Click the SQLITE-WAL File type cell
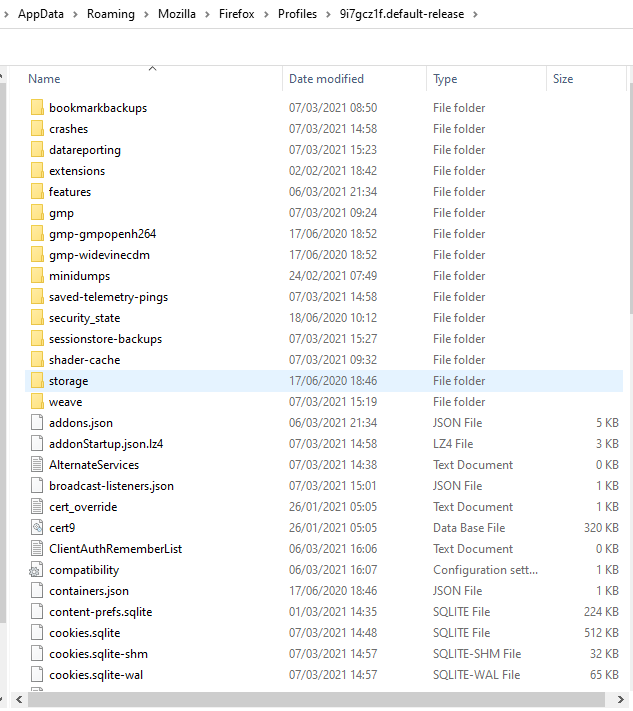This screenshot has width=633, height=711. coord(477,675)
